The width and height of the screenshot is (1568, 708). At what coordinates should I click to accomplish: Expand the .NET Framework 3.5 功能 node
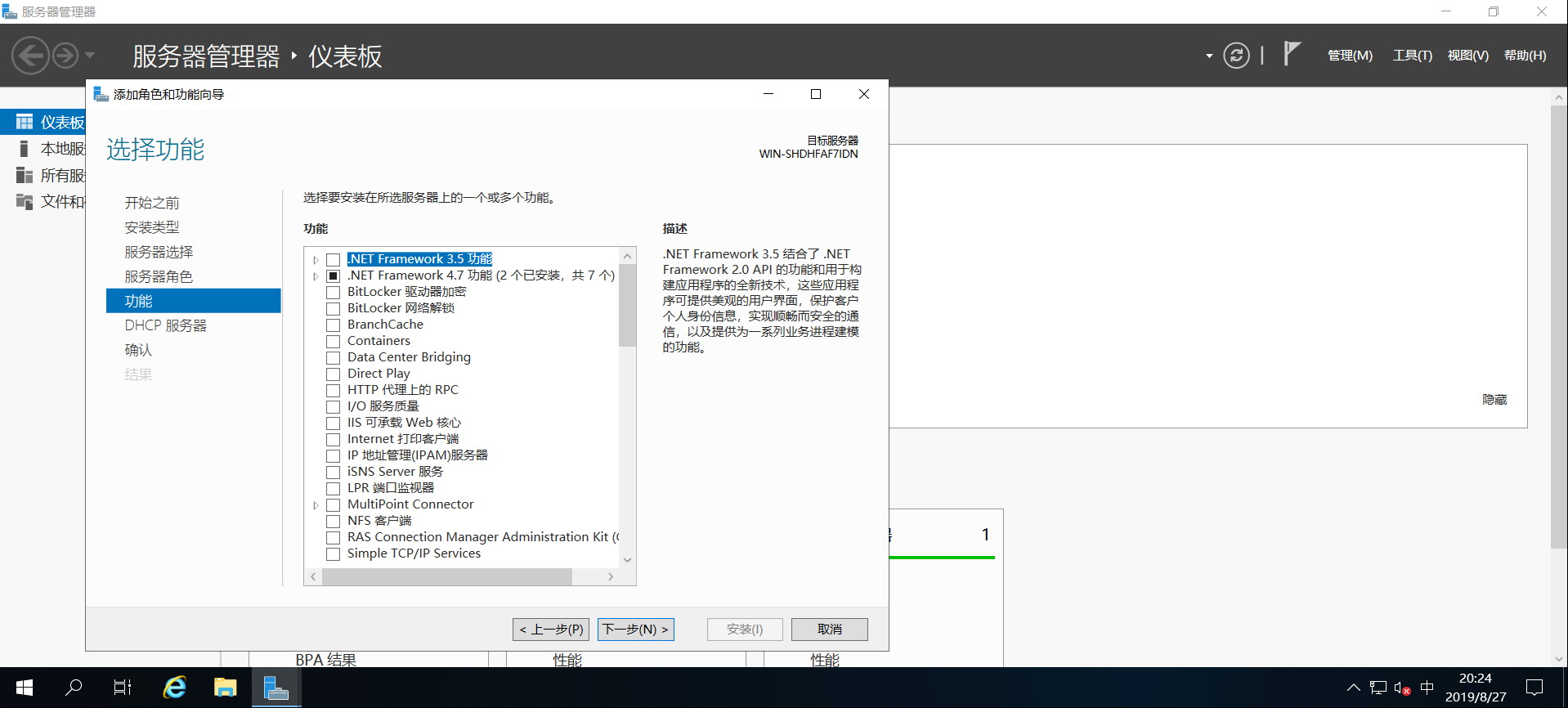316,260
